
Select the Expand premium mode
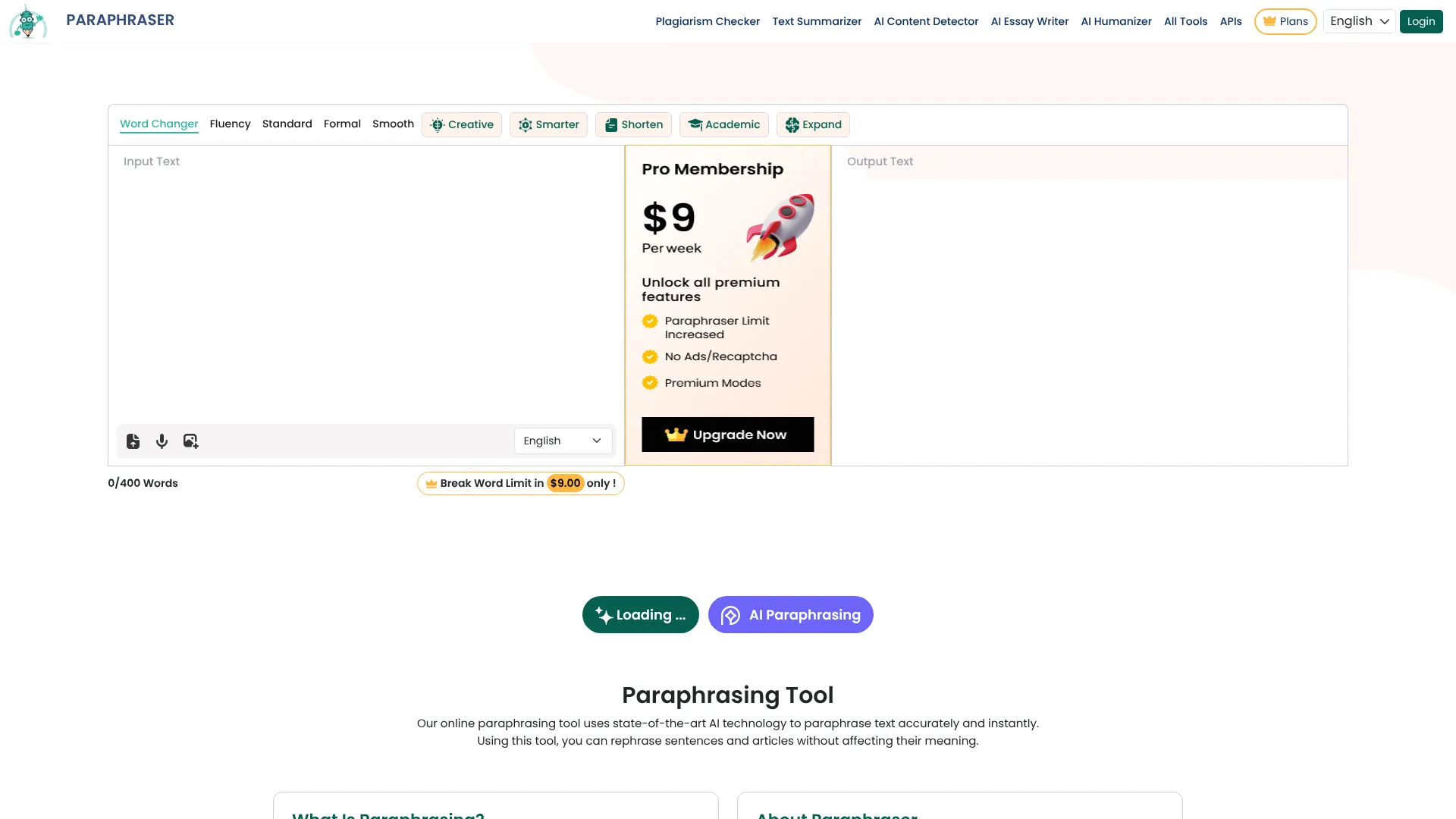pos(813,124)
